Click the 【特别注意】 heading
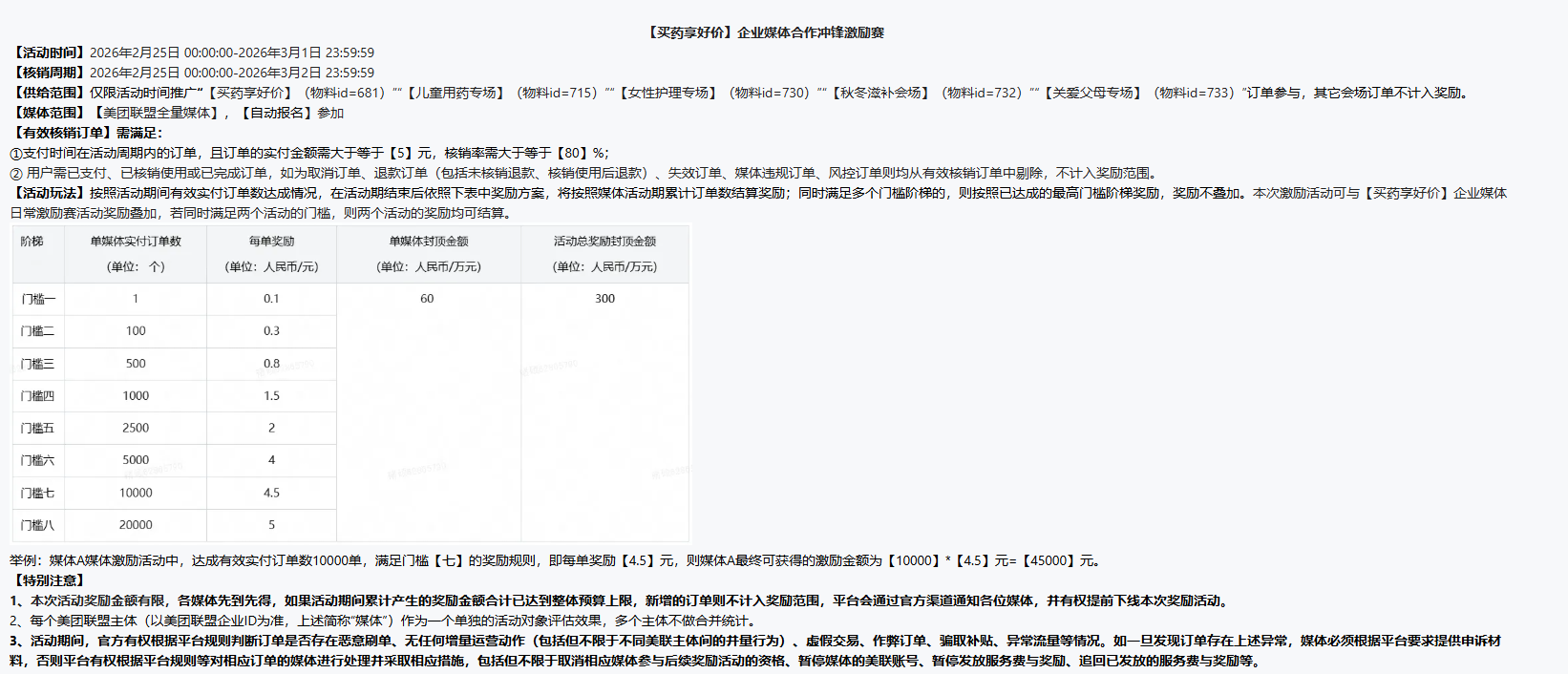1568x674 pixels. 49,580
